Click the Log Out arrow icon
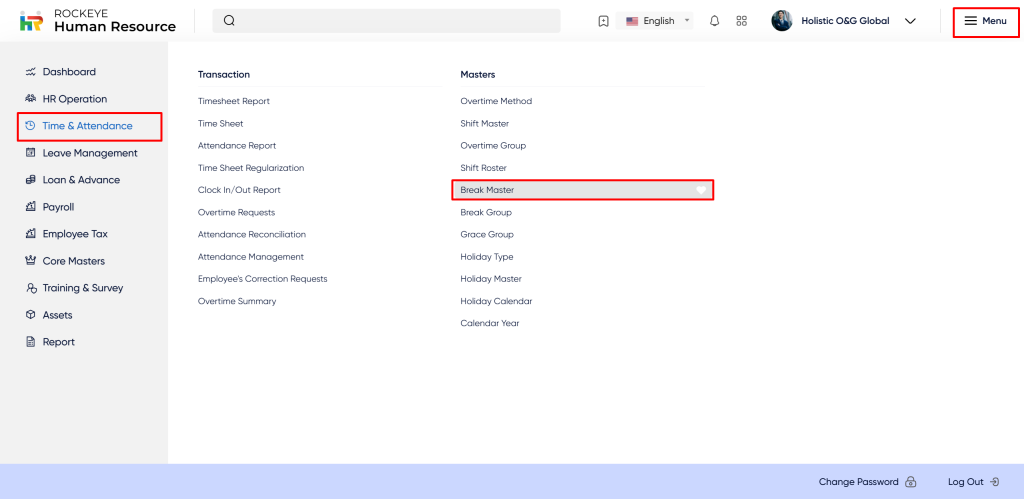Image resolution: width=1024 pixels, height=499 pixels. (x=994, y=482)
